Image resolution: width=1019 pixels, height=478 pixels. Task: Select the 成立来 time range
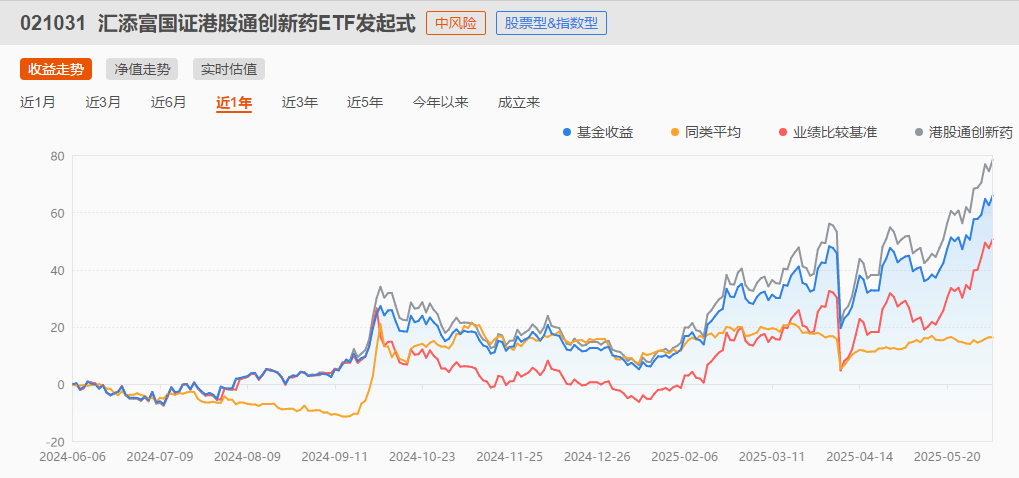(519, 102)
